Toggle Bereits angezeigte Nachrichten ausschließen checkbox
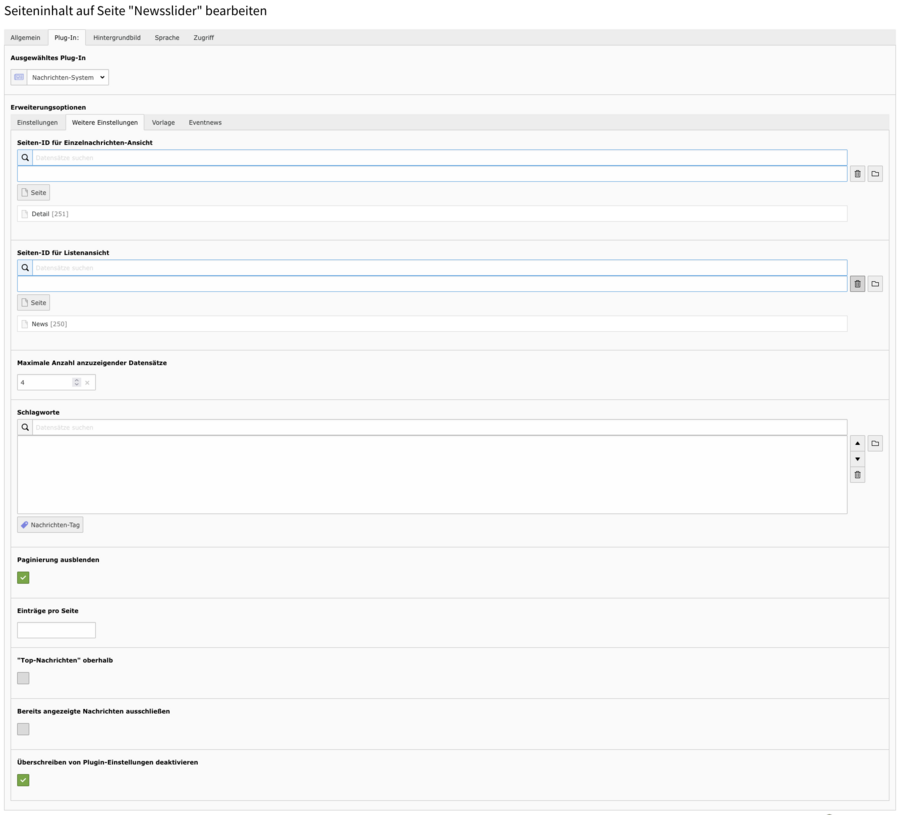Screen dimensions: 900x815 [23, 729]
